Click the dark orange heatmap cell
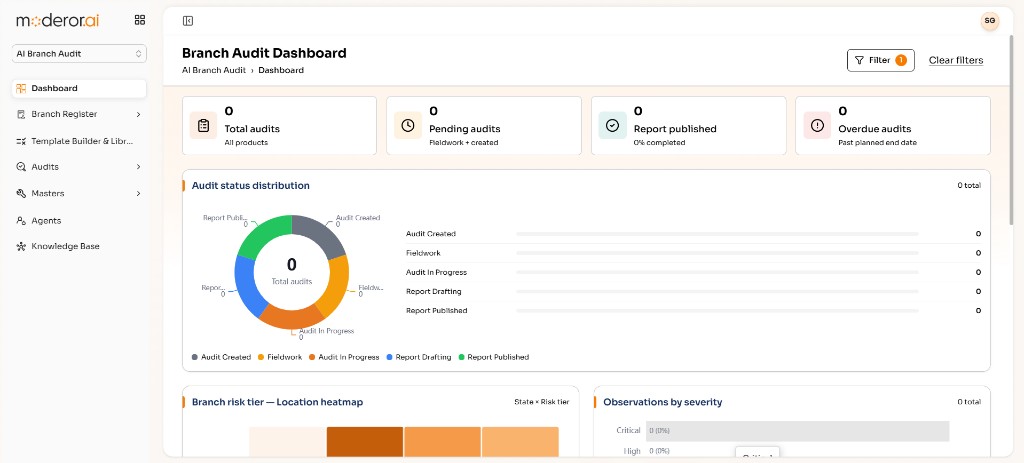The height and width of the screenshot is (463, 1024). [364, 442]
